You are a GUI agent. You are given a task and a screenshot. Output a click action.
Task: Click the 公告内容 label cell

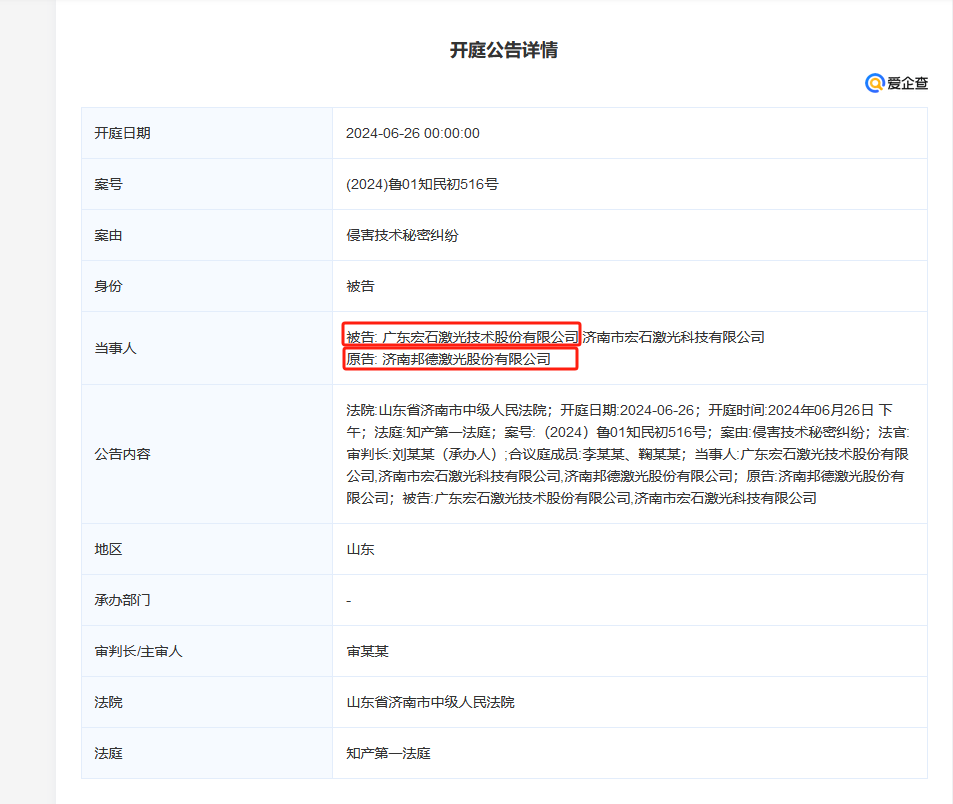coord(207,454)
